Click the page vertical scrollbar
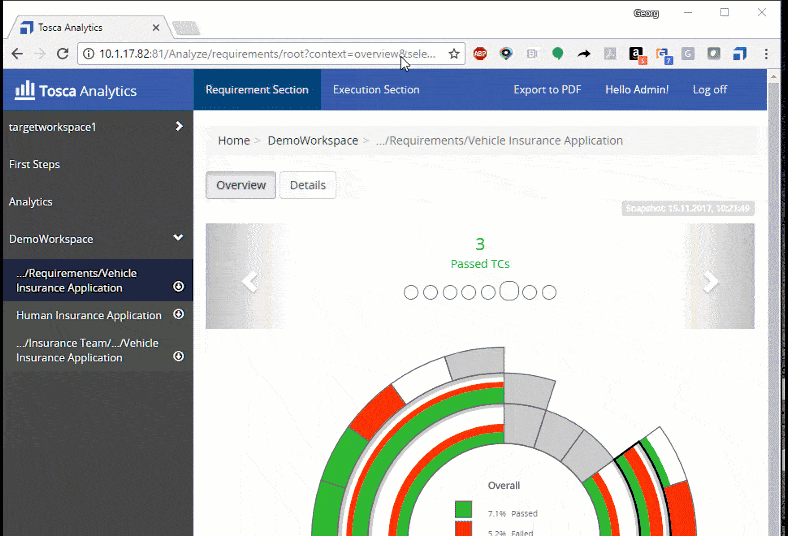The width and height of the screenshot is (788, 536). (773, 301)
